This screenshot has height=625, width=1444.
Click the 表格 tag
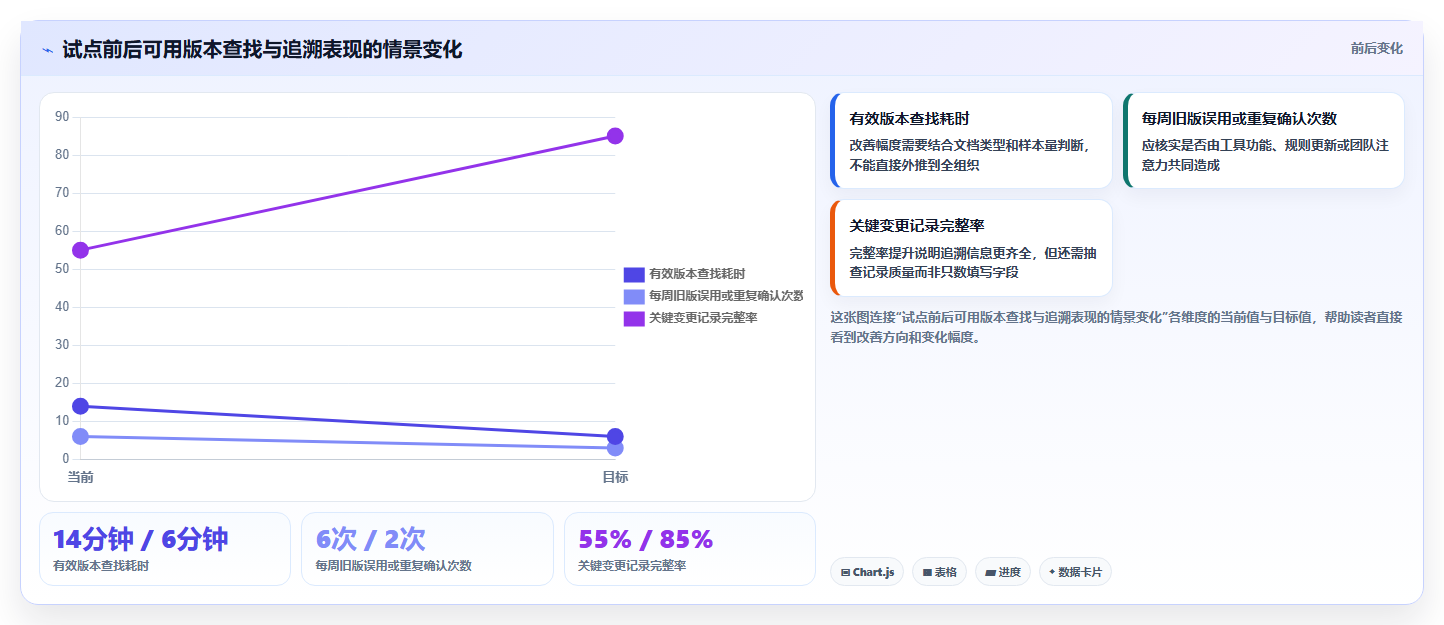[939, 572]
